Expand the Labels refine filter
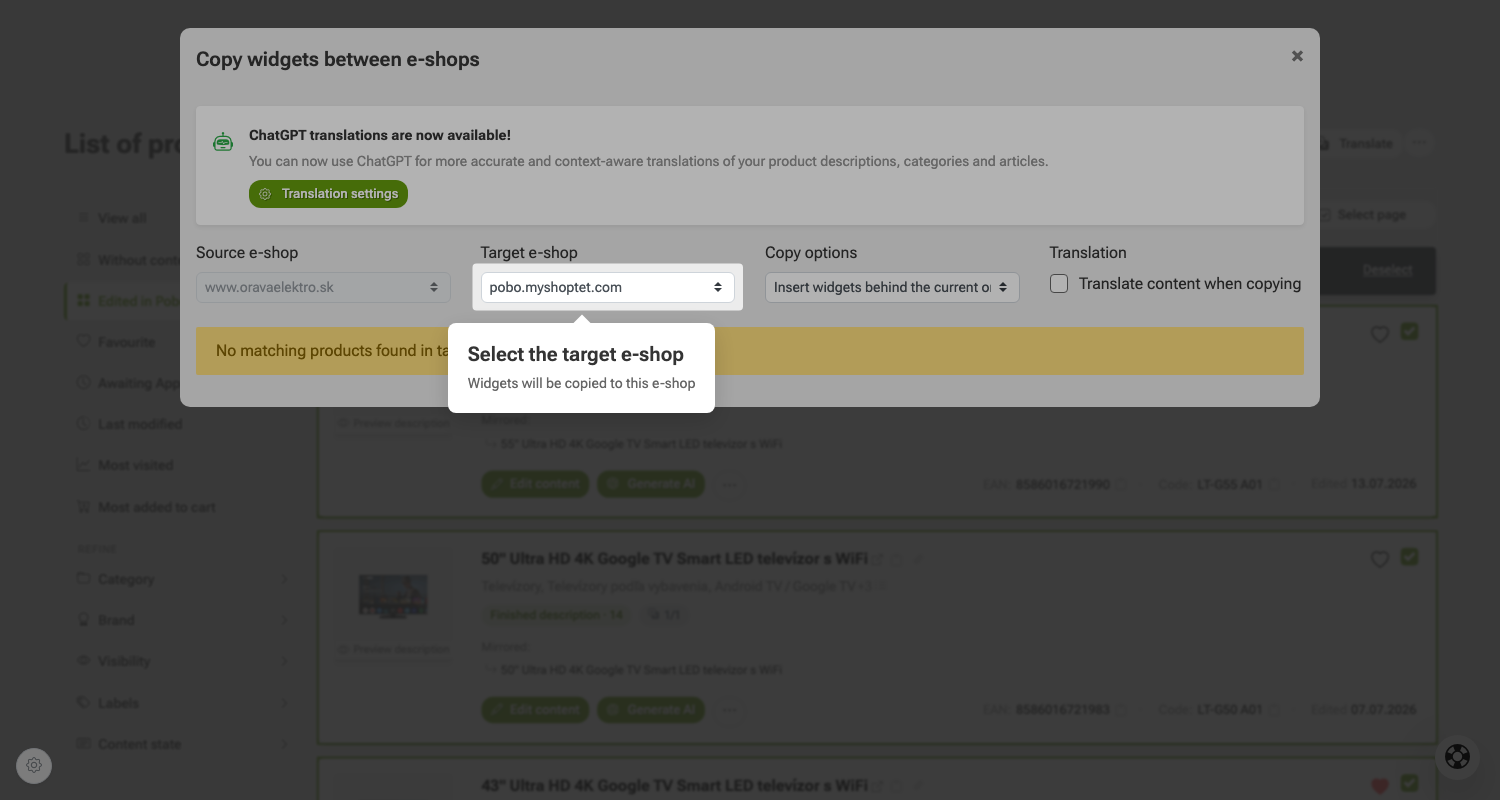 [183, 703]
